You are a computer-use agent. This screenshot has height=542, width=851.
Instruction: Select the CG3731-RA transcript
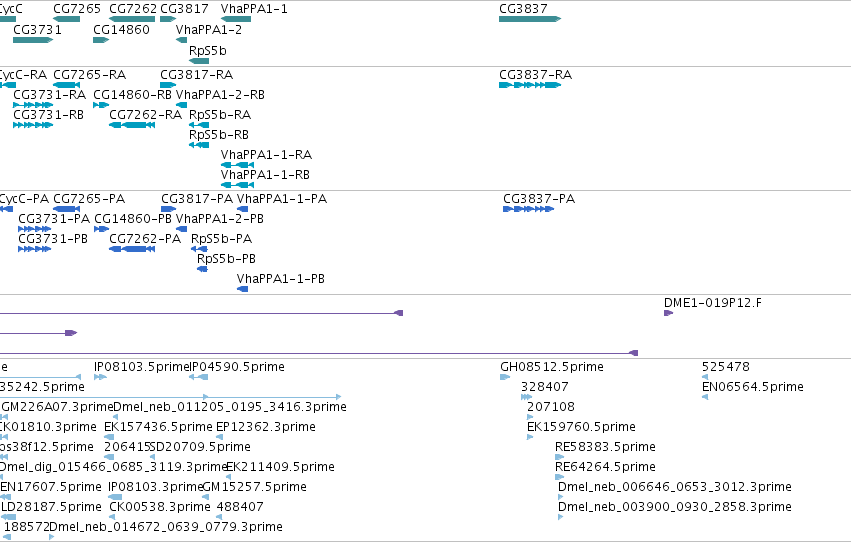(x=33, y=105)
